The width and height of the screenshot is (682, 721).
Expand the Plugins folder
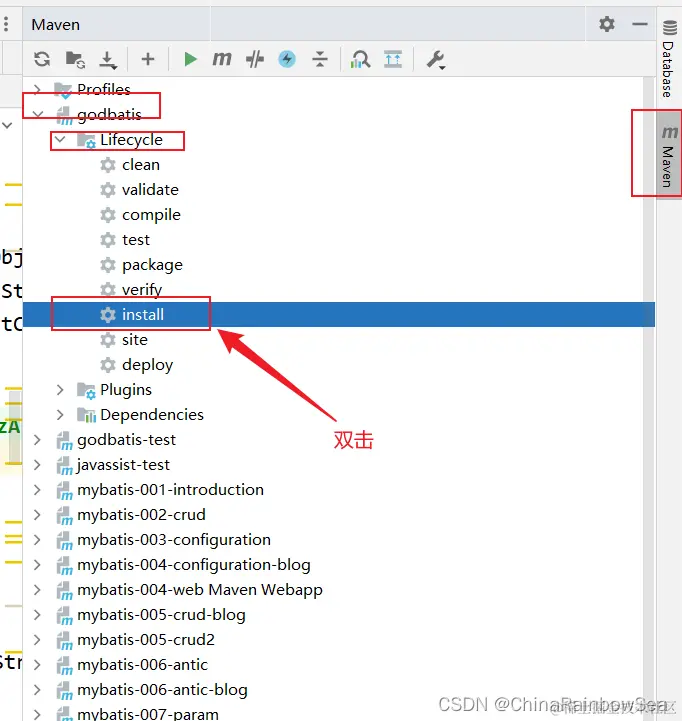click(x=60, y=390)
